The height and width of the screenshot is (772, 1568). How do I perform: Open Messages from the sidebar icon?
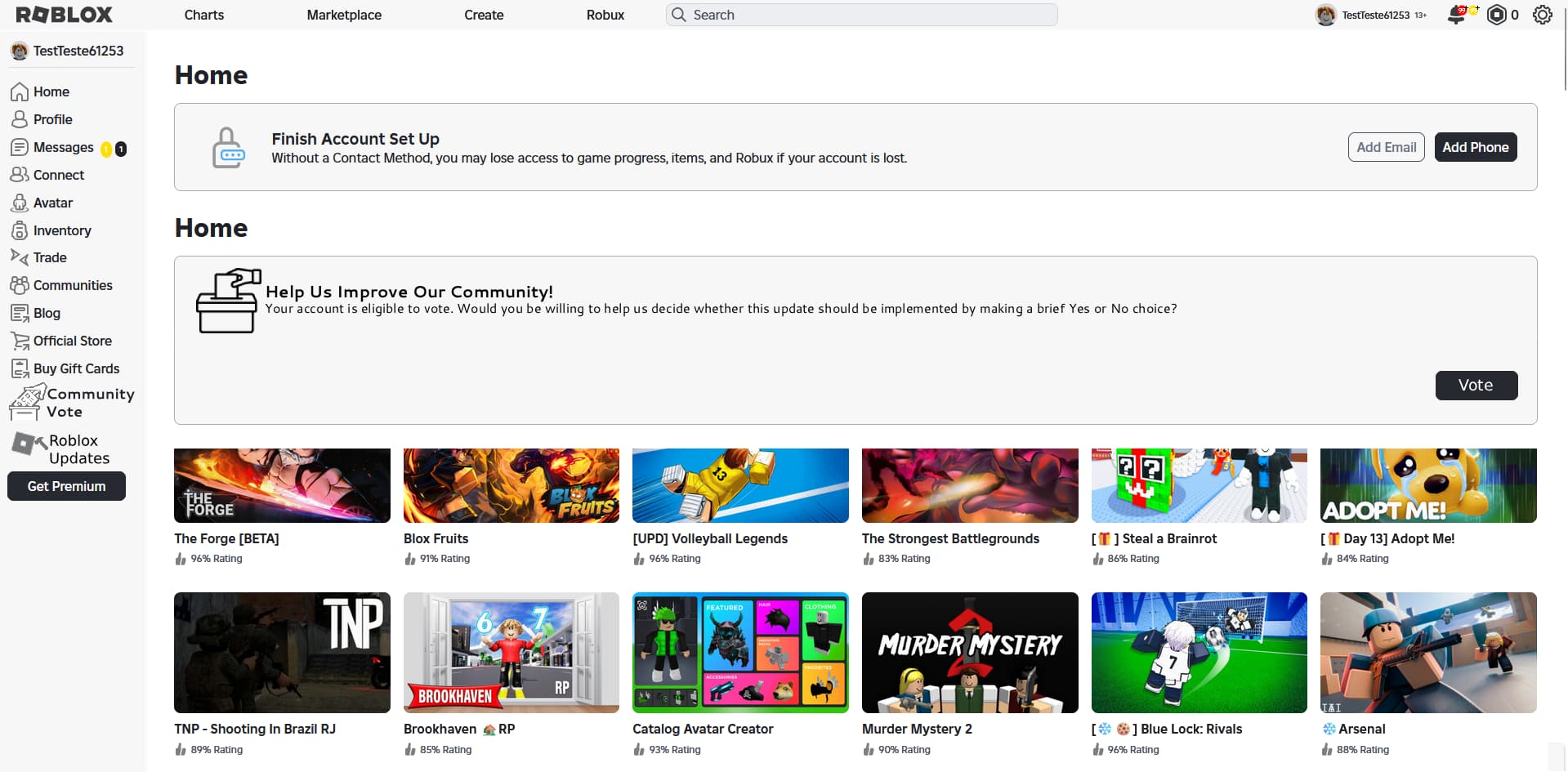20,147
